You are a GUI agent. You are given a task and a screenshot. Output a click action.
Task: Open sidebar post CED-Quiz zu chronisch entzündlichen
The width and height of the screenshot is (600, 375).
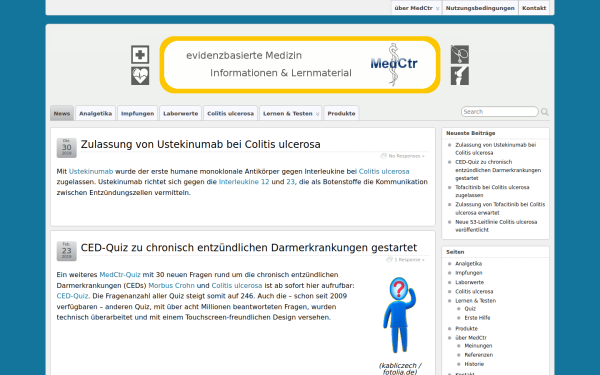(498, 170)
